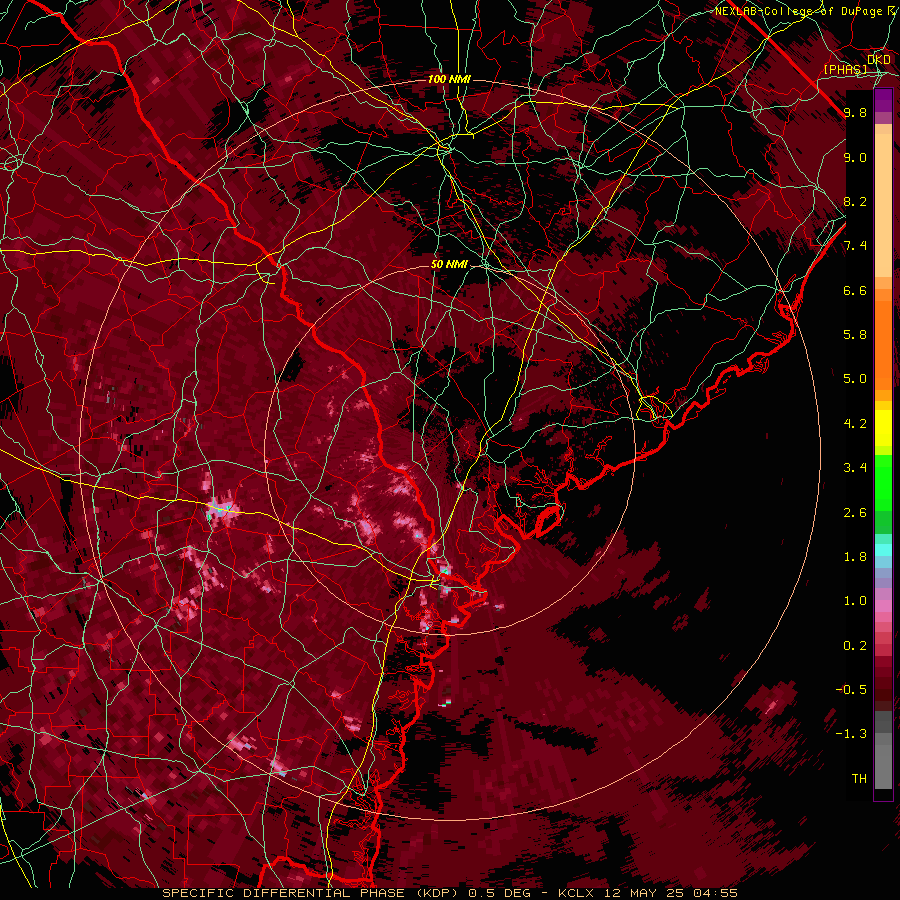This screenshot has height=900, width=900.
Task: Click the DKD label above the color scale
Action: [879, 59]
